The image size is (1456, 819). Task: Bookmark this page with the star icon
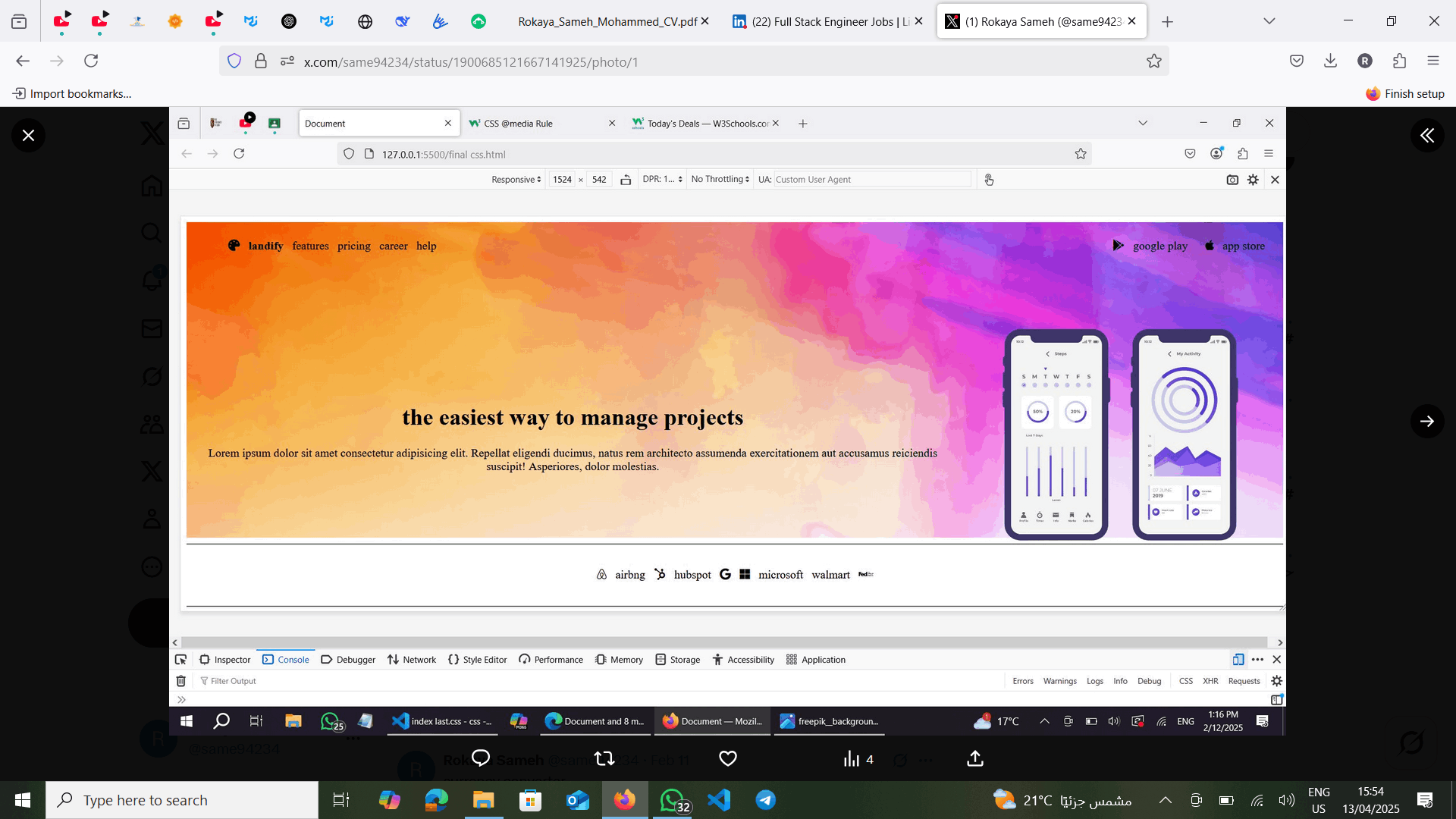pos(1153,61)
